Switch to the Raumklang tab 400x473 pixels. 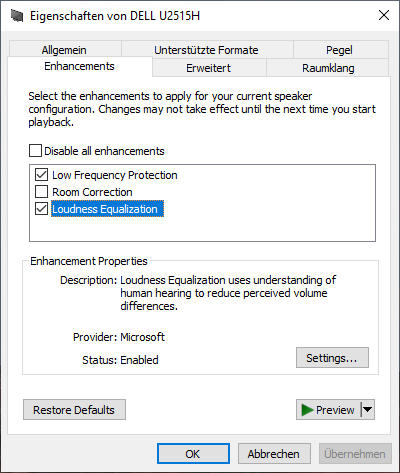pyautogui.click(x=328, y=68)
